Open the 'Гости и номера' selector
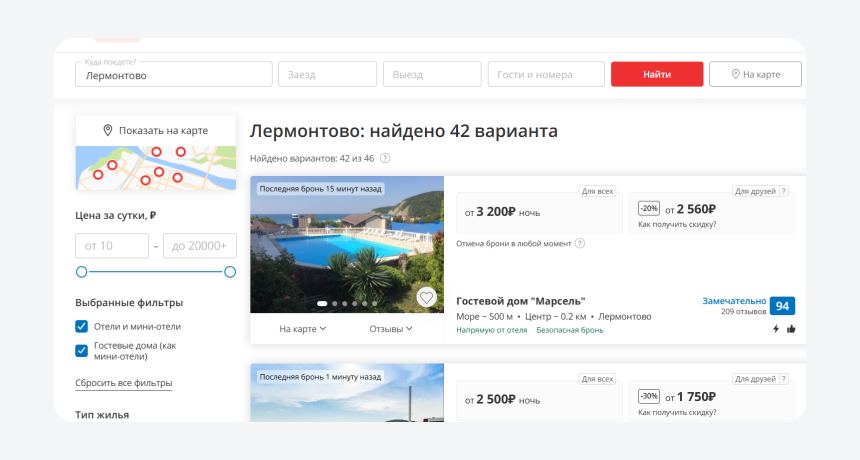The image size is (860, 460). click(546, 74)
